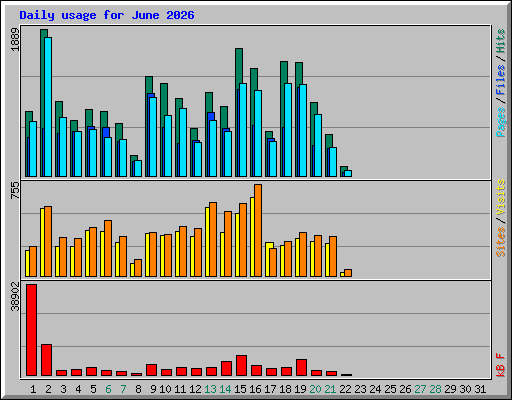Click green weekend day 28 label
This screenshot has height=400, width=512.
point(435,389)
